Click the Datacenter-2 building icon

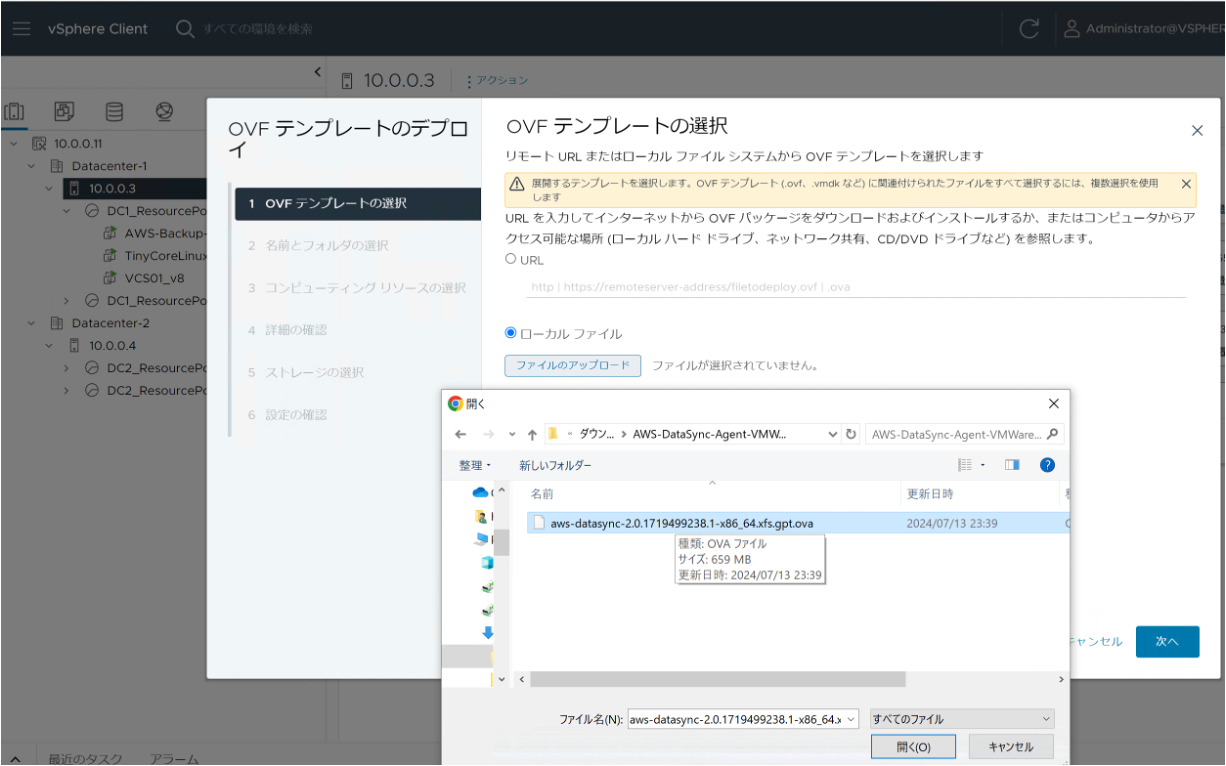[x=57, y=323]
